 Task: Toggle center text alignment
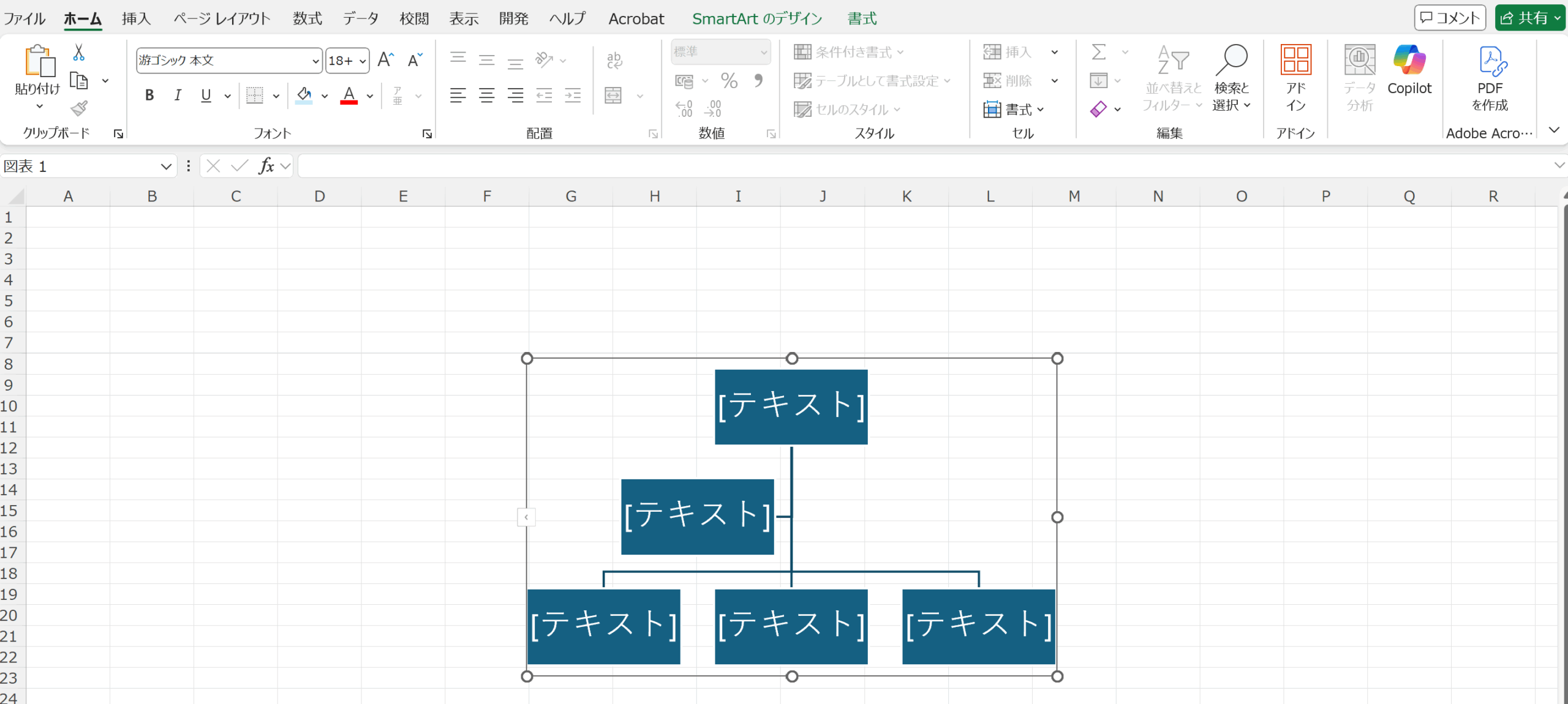point(487,95)
